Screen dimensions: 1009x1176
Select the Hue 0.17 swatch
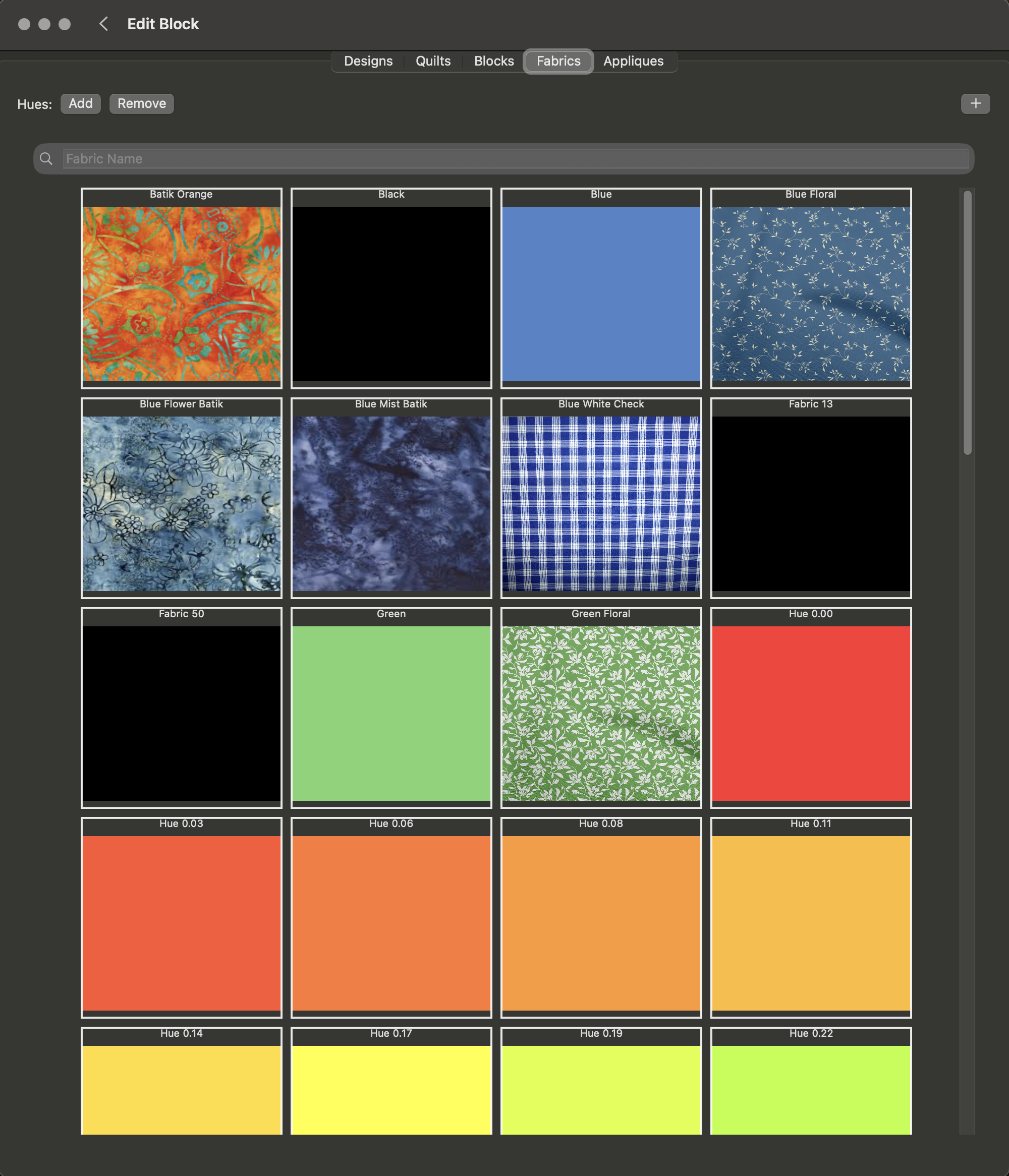pyautogui.click(x=391, y=1081)
